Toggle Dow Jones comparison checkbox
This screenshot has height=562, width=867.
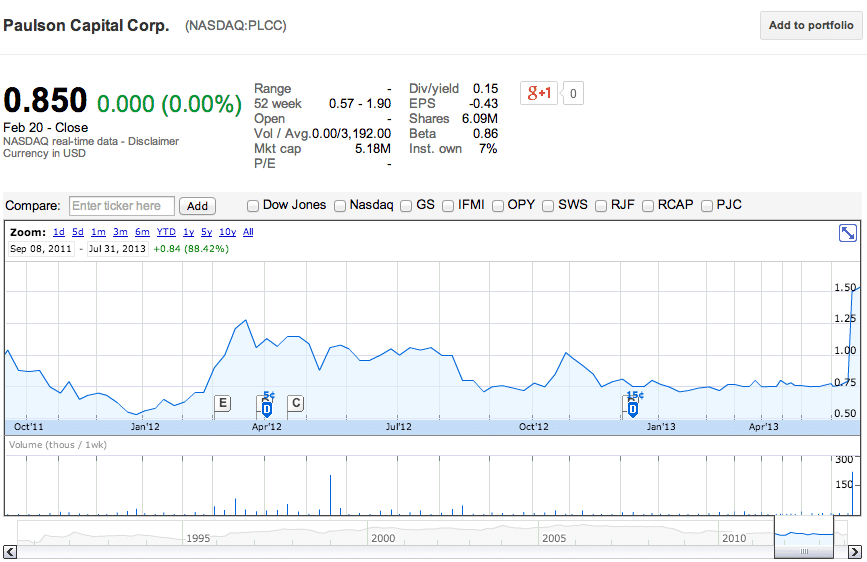(253, 206)
